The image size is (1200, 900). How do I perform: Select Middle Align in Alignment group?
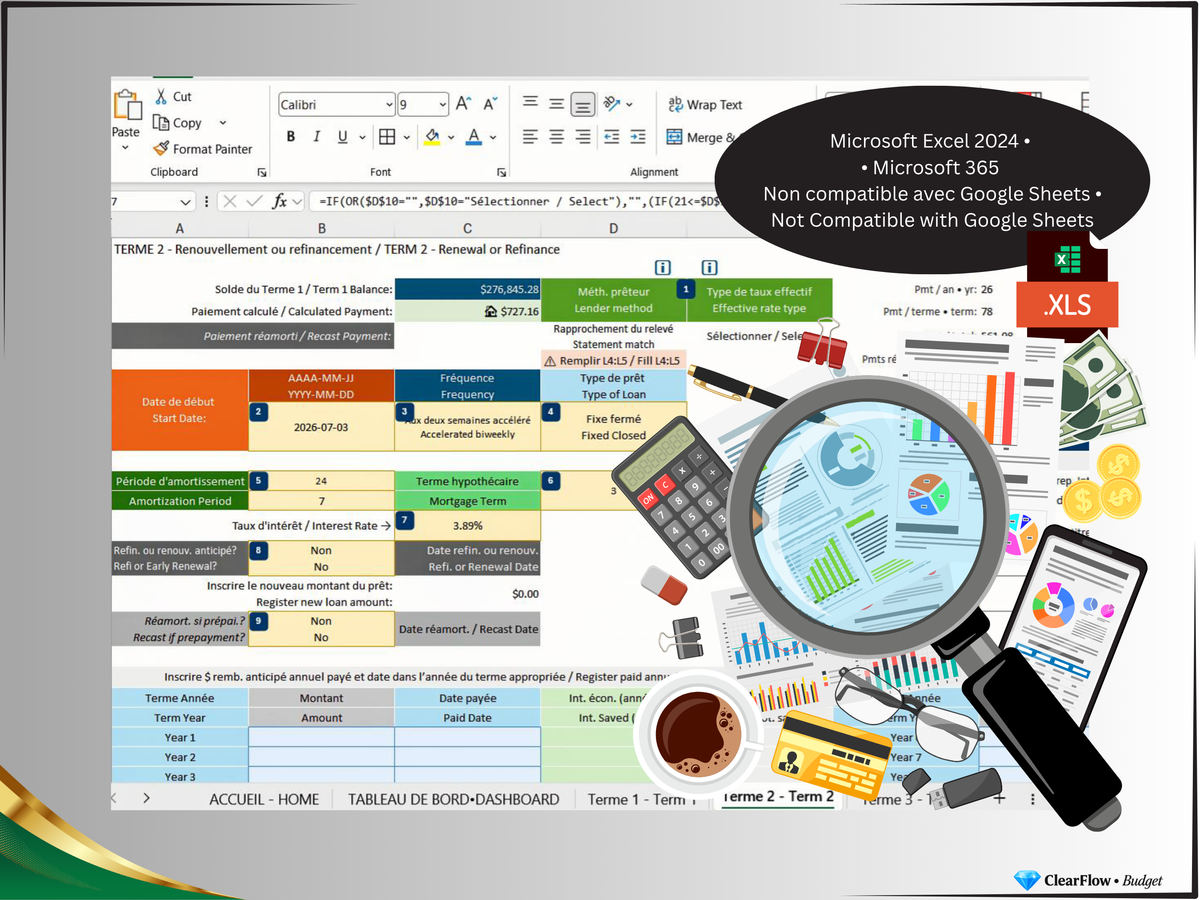pyautogui.click(x=557, y=103)
